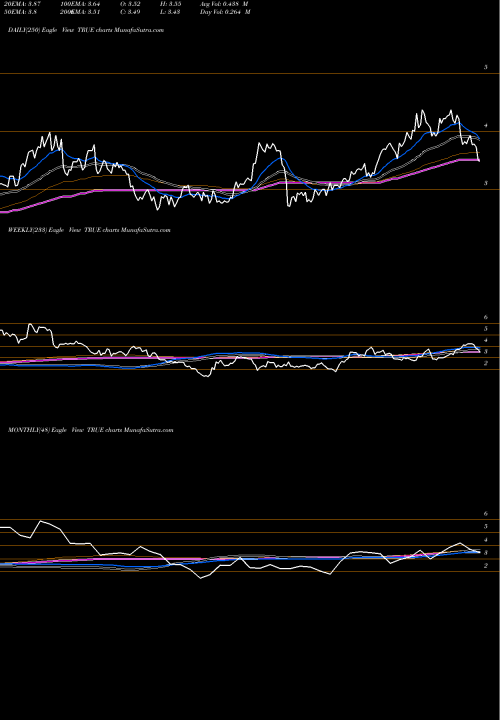Viewport: 500px width, 720px height.
Task: Click the Day Vol reading
Action: point(225,12)
